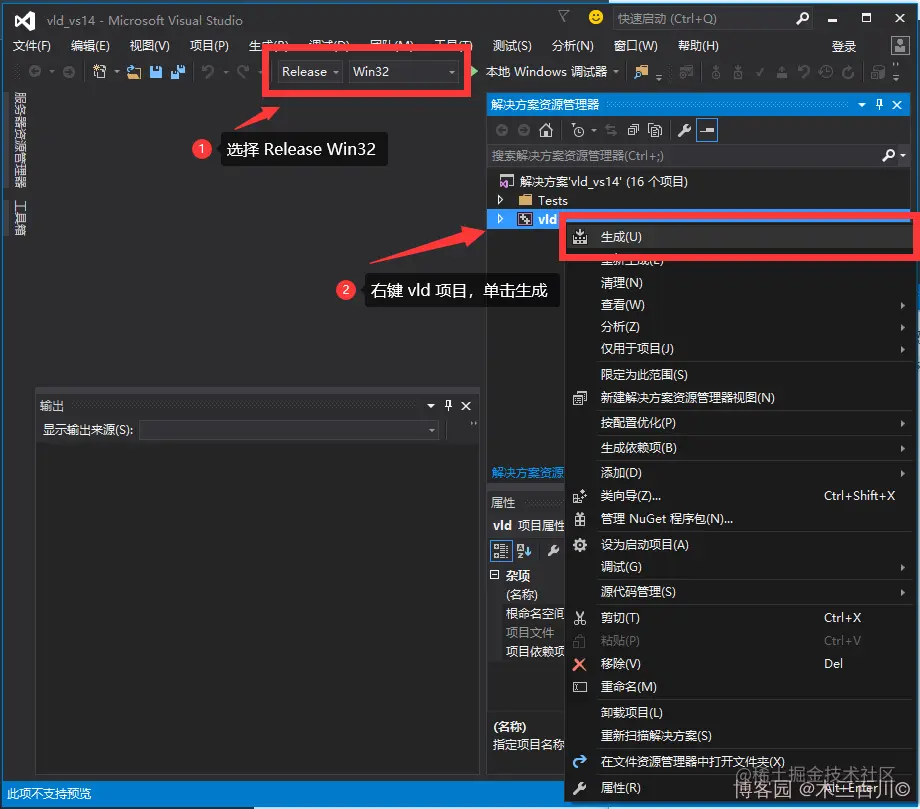
Task: Click the Properties wrench icon in Solution Explorer toolbar
Action: 684,130
